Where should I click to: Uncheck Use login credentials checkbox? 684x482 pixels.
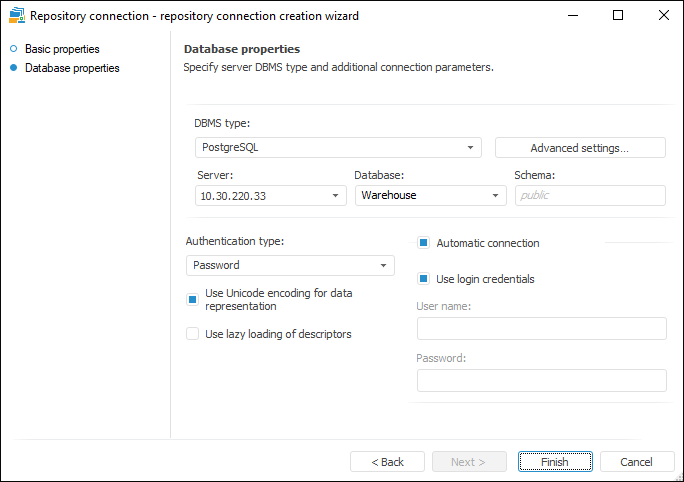click(x=424, y=279)
